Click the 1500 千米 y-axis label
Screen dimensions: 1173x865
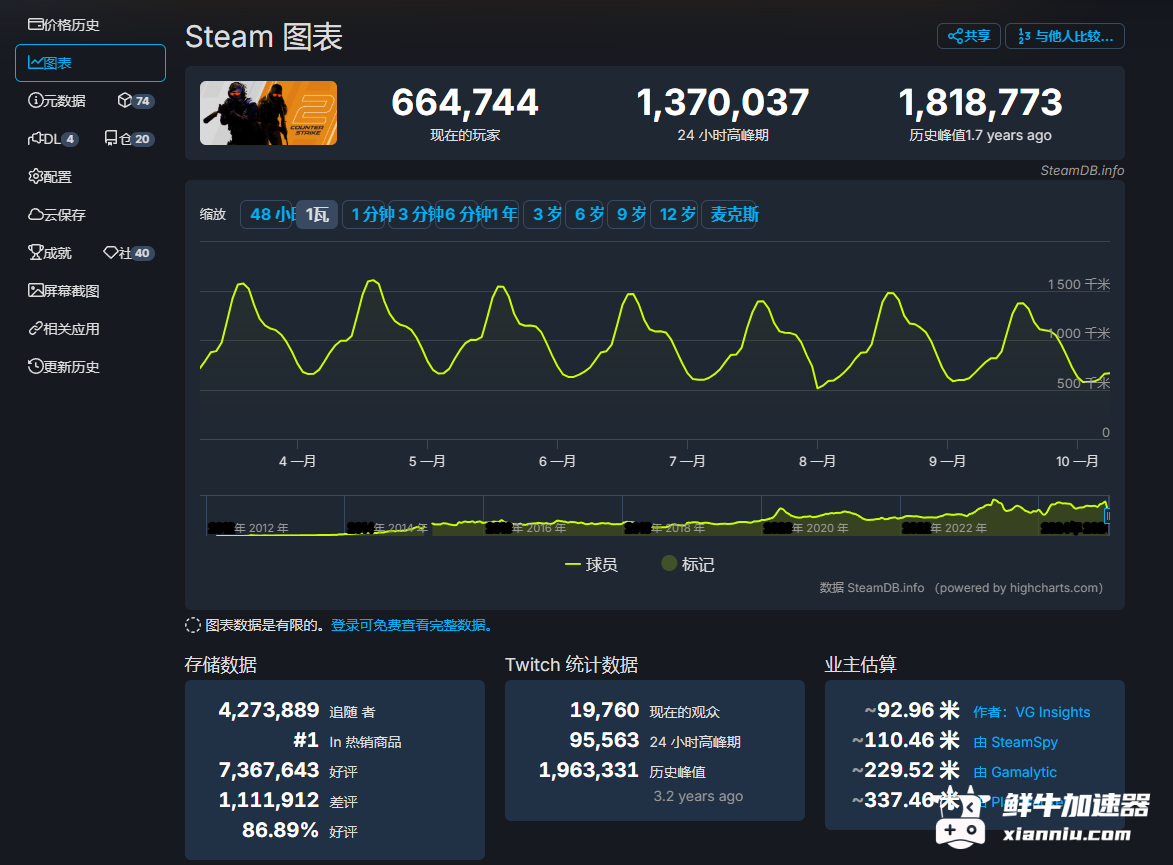[x=1079, y=284]
